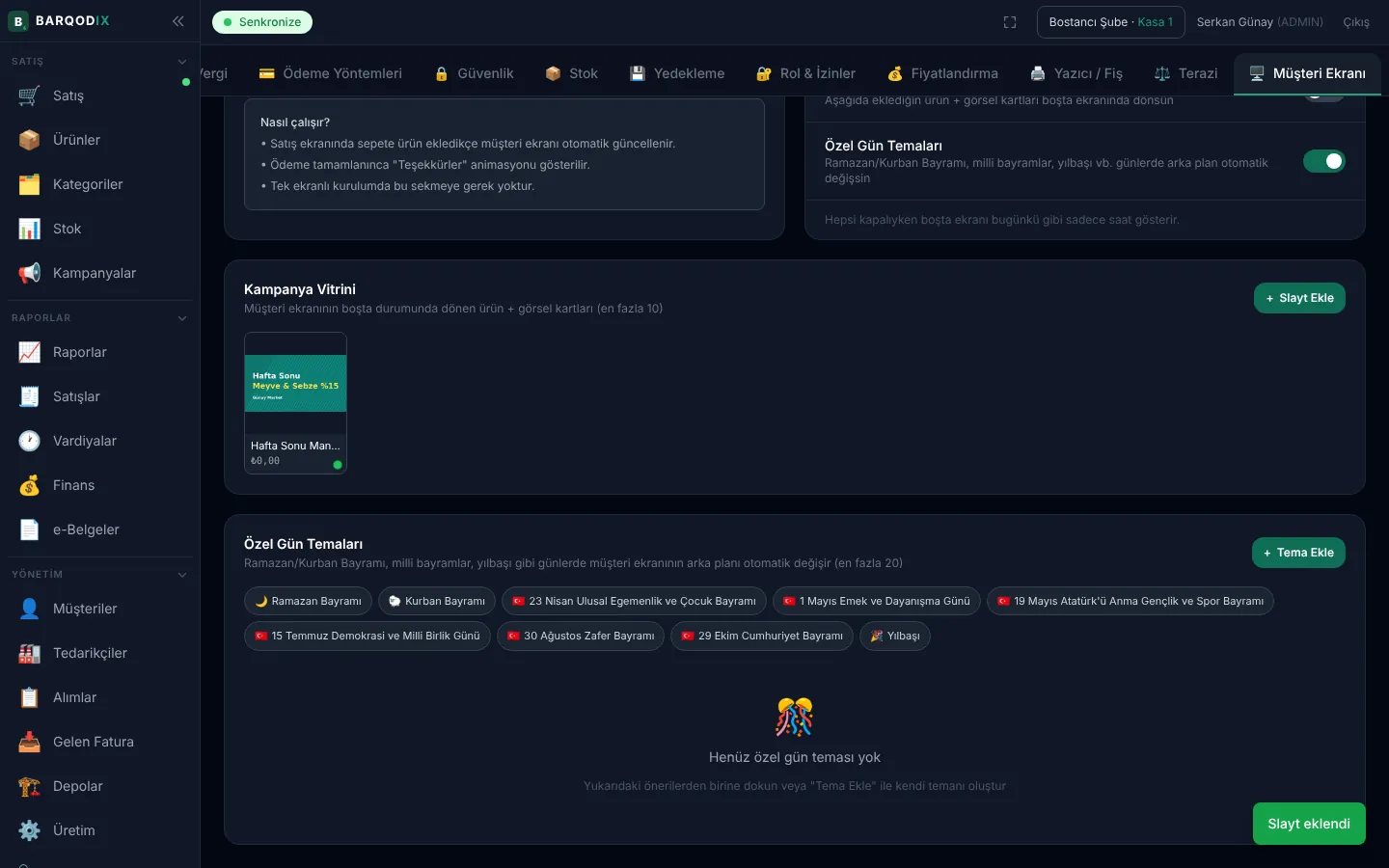Open the Satış cart icon in sidebar

30,95
